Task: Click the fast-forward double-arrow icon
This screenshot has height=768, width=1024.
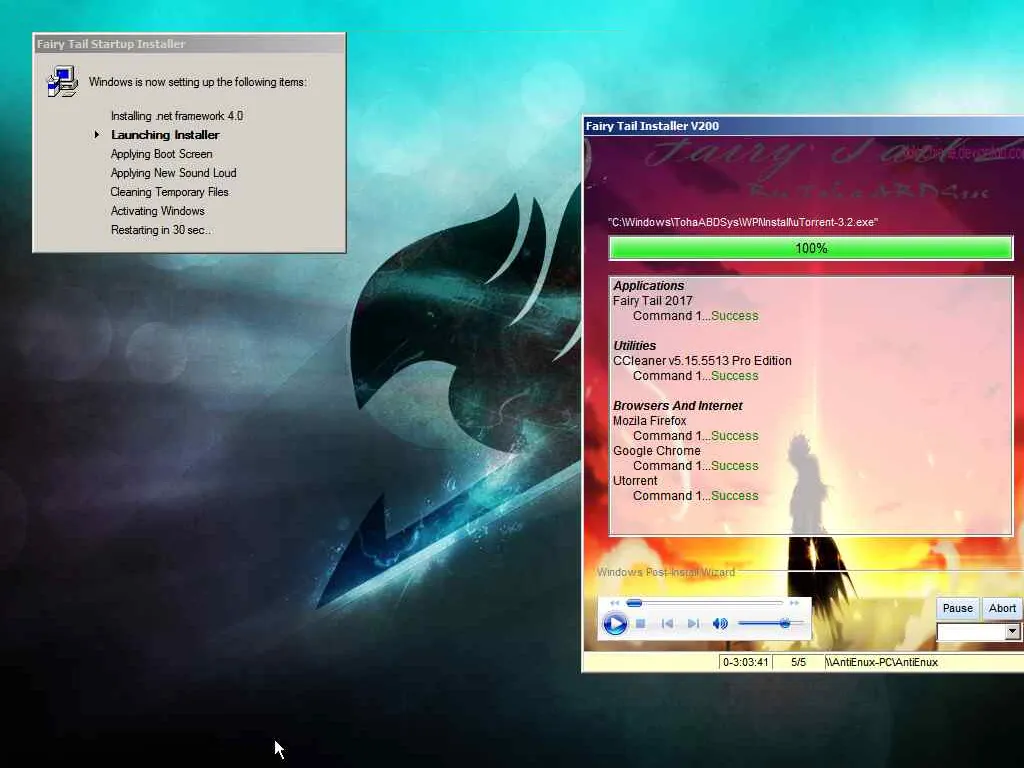Action: click(x=794, y=603)
